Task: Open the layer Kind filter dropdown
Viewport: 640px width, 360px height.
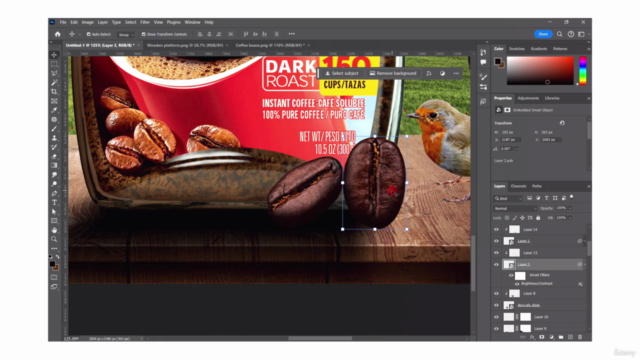Action: tap(508, 198)
